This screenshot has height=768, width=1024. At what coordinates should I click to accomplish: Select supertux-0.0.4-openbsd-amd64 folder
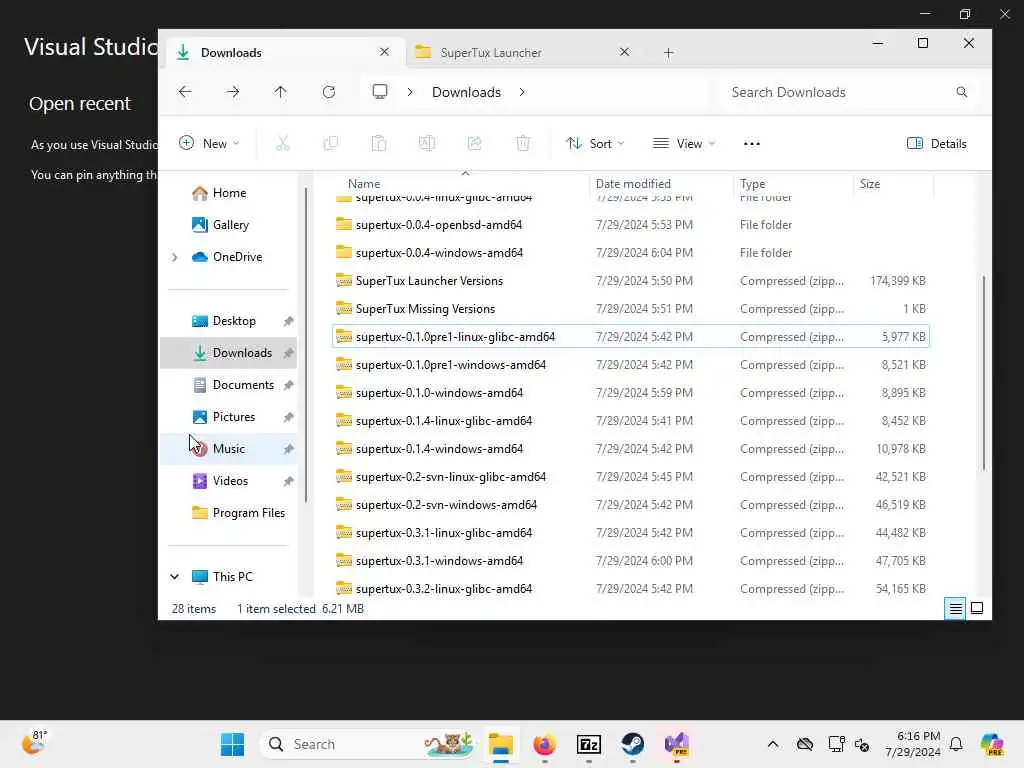(x=630, y=225)
